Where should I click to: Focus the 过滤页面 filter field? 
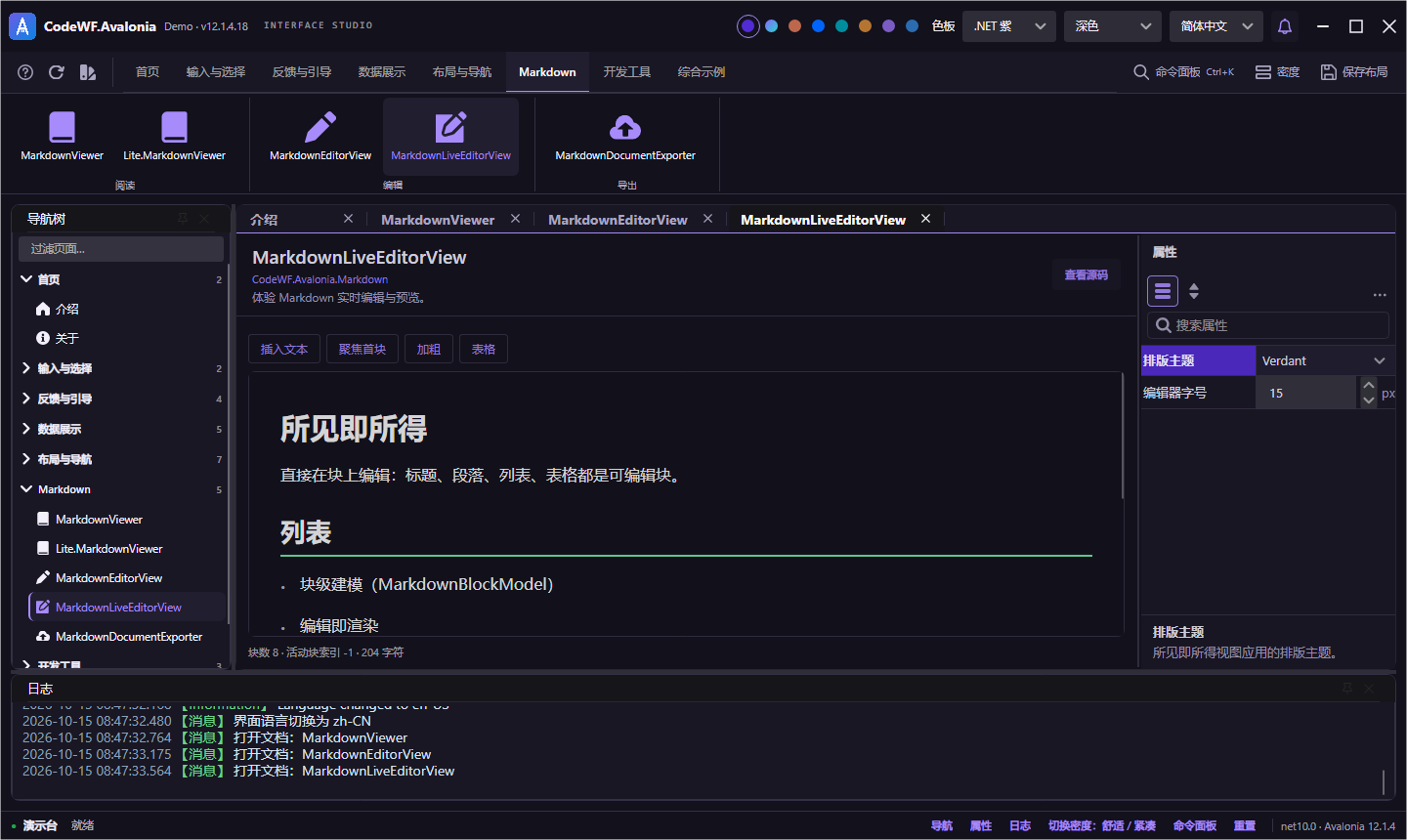121,249
